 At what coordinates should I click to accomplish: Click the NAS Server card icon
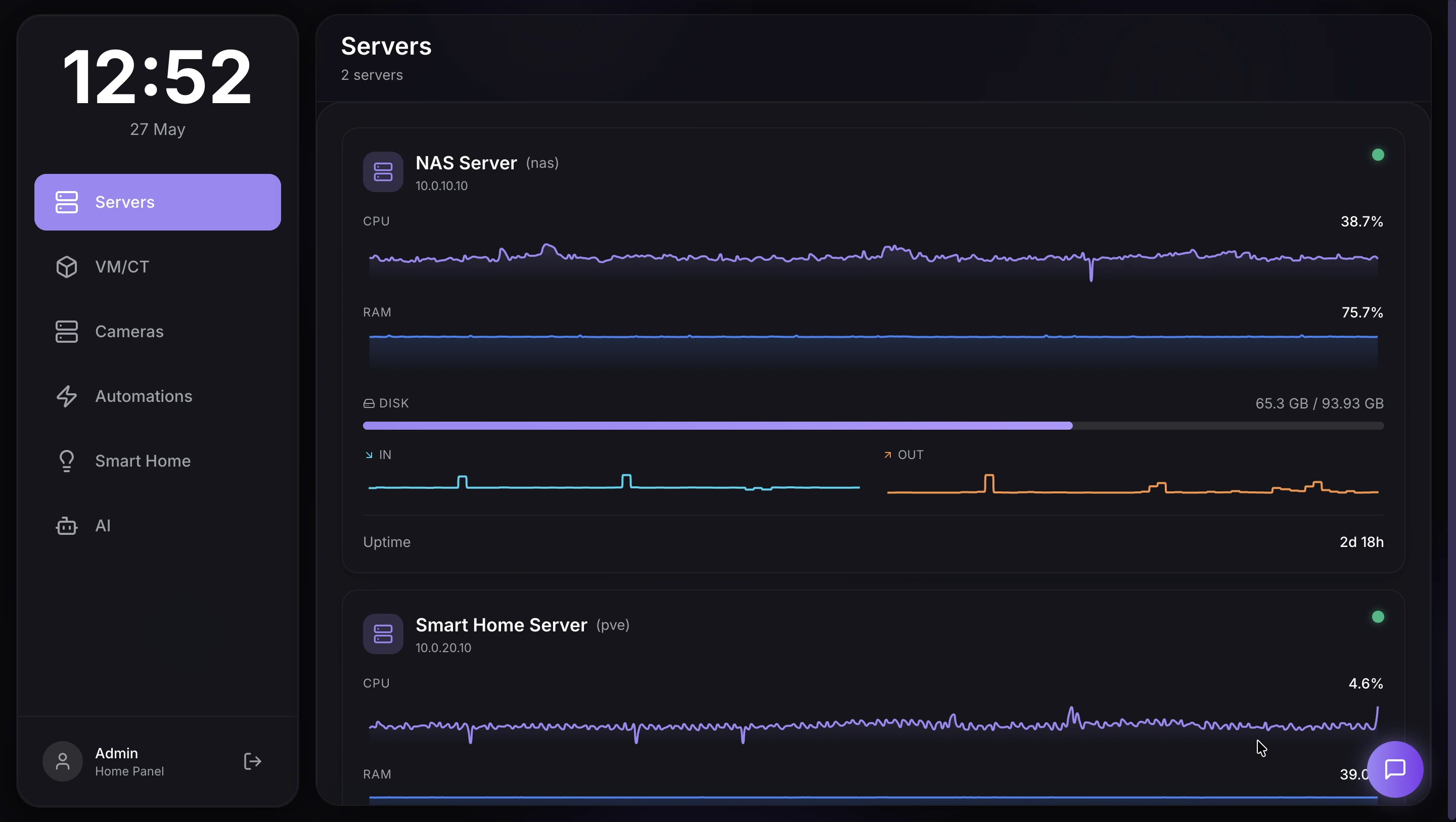[x=383, y=172]
